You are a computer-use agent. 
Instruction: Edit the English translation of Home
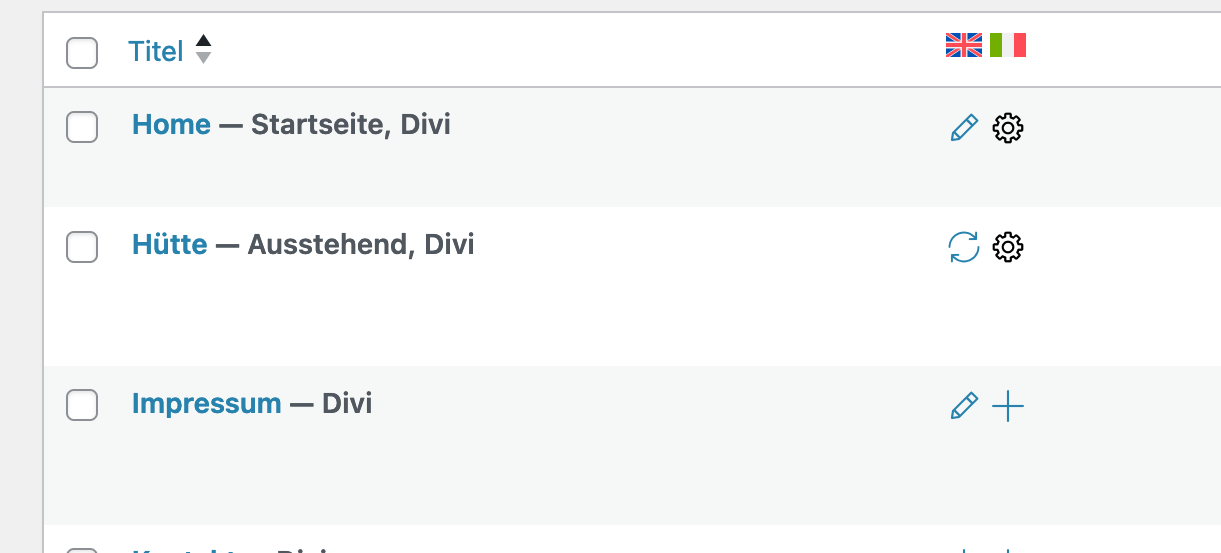[963, 128]
